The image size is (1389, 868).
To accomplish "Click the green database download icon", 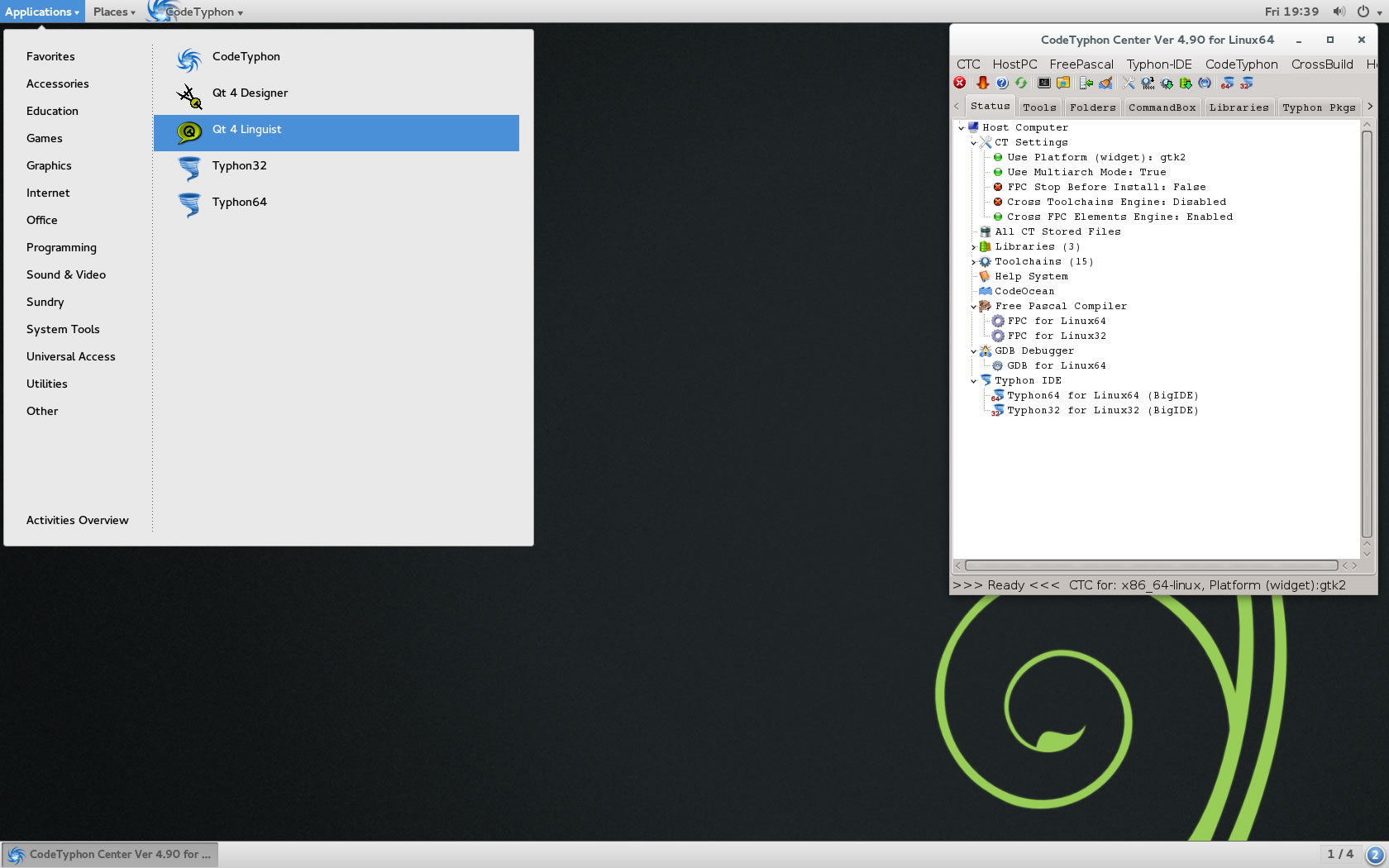I will [x=1186, y=83].
